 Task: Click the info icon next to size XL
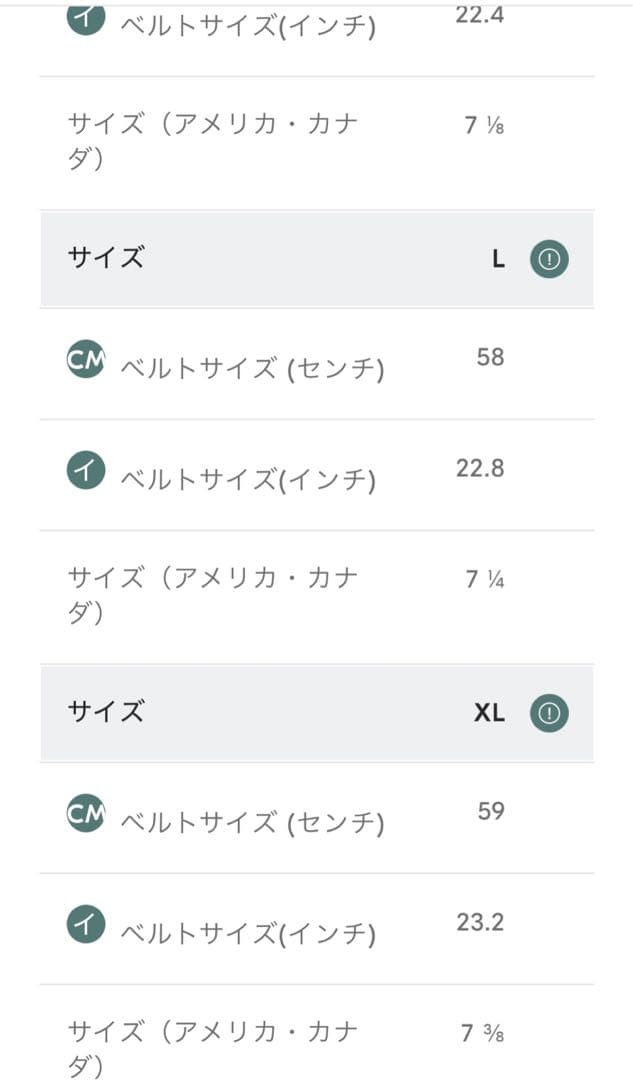pos(548,713)
